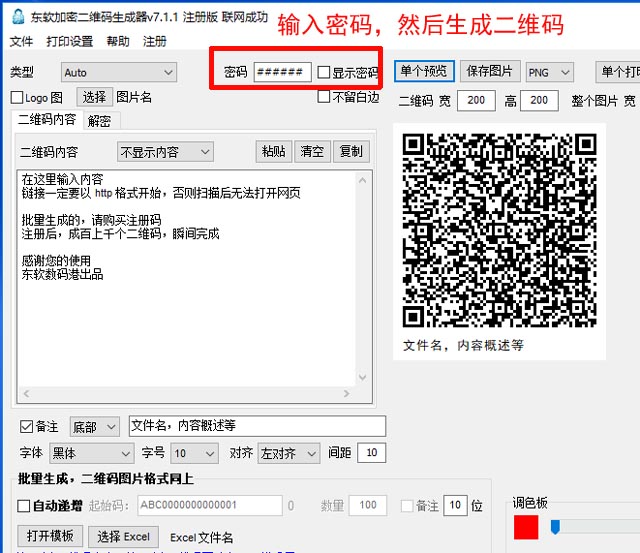Viewport: 640px width, 553px height.
Task: Uncheck the 备注 checkbox beside 底部
Action: tap(26, 427)
